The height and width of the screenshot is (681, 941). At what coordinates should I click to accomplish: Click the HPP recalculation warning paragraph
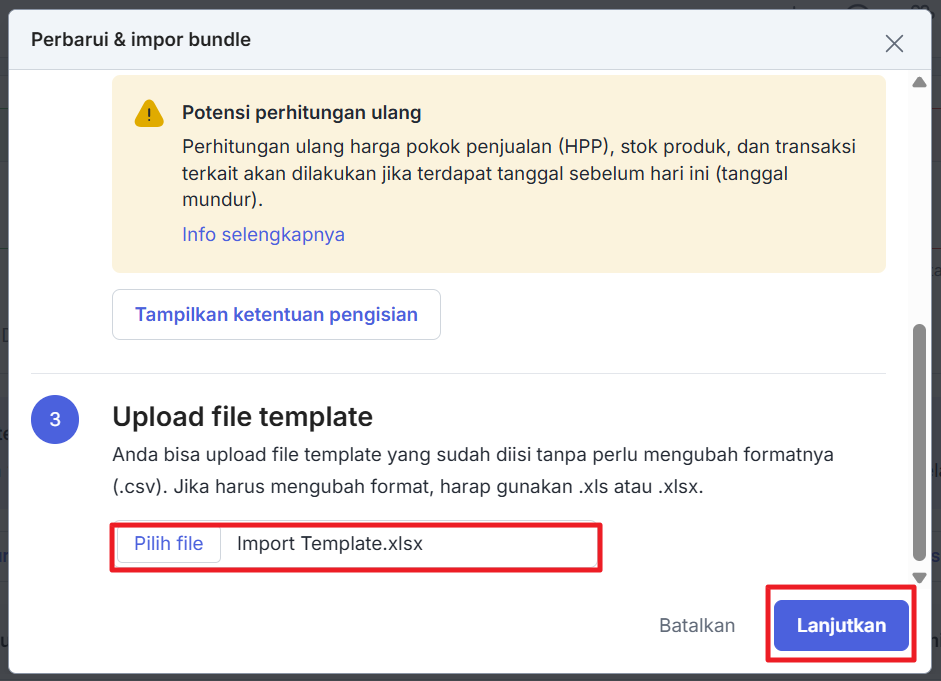click(518, 173)
